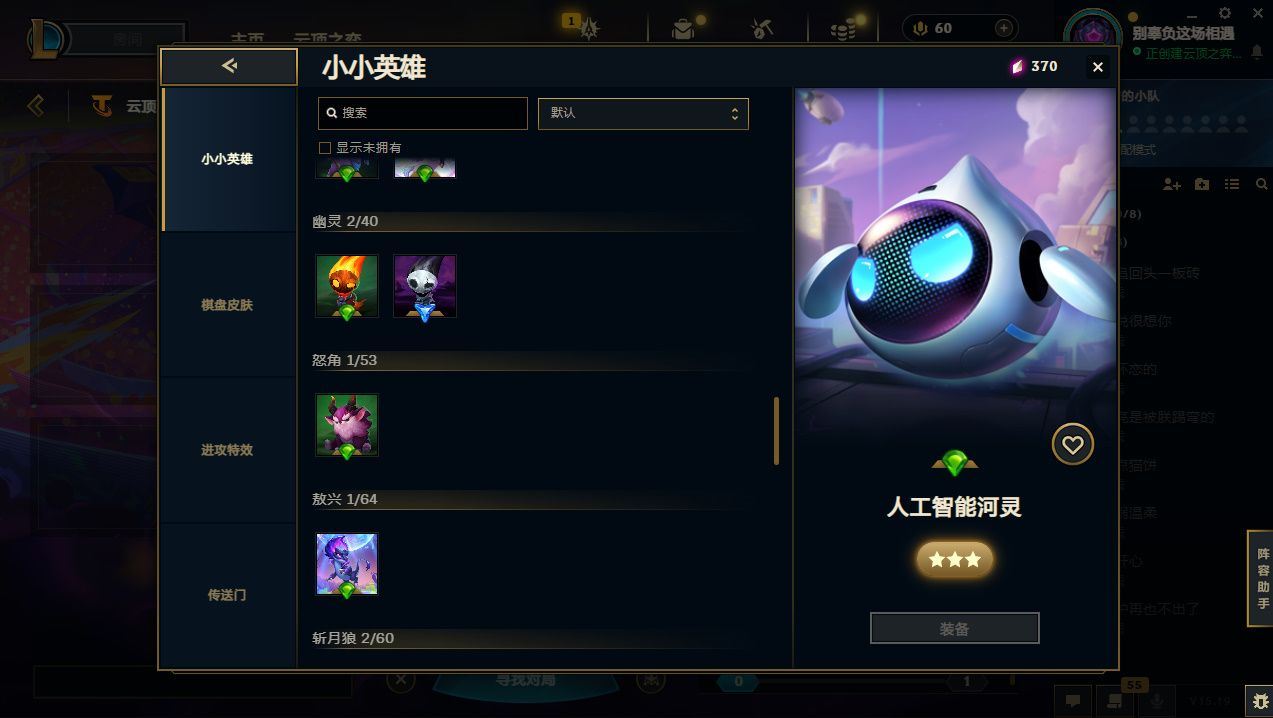Click the back arrow button in modal

pyautogui.click(x=229, y=66)
